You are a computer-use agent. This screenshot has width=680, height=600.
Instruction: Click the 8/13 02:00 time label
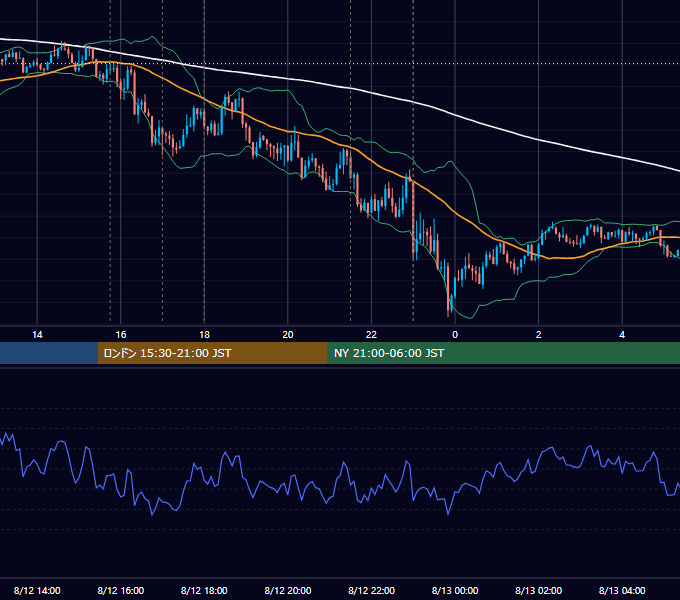click(538, 590)
